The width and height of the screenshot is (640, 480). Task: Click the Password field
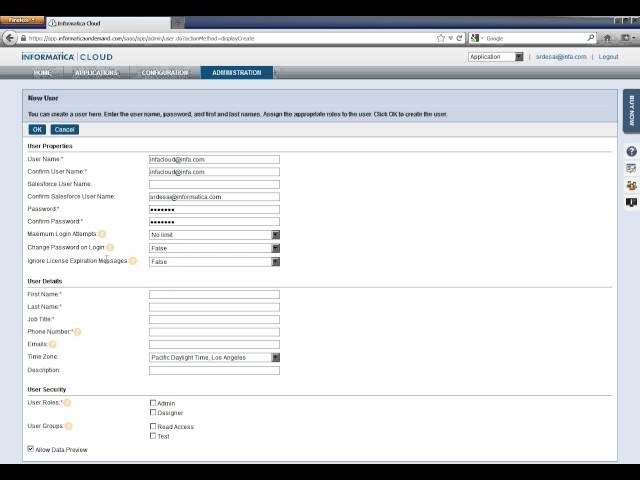[214, 209]
